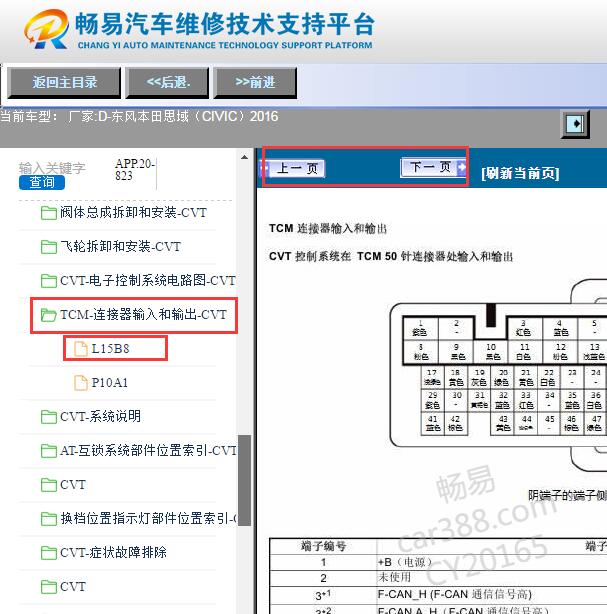
Task: Open CVT-症状故障排除 folder
Action: 113,553
